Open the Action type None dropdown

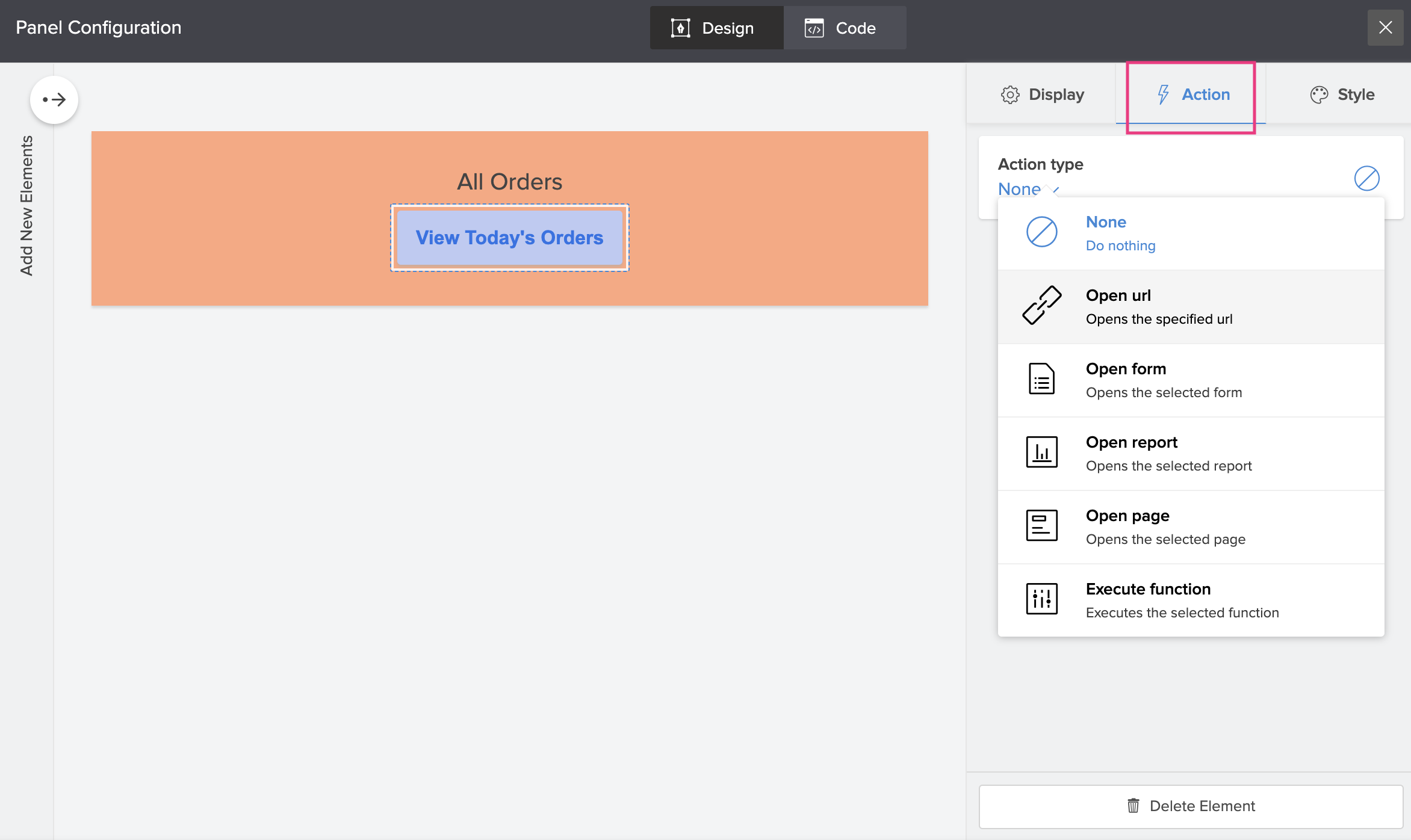pyautogui.click(x=1028, y=189)
